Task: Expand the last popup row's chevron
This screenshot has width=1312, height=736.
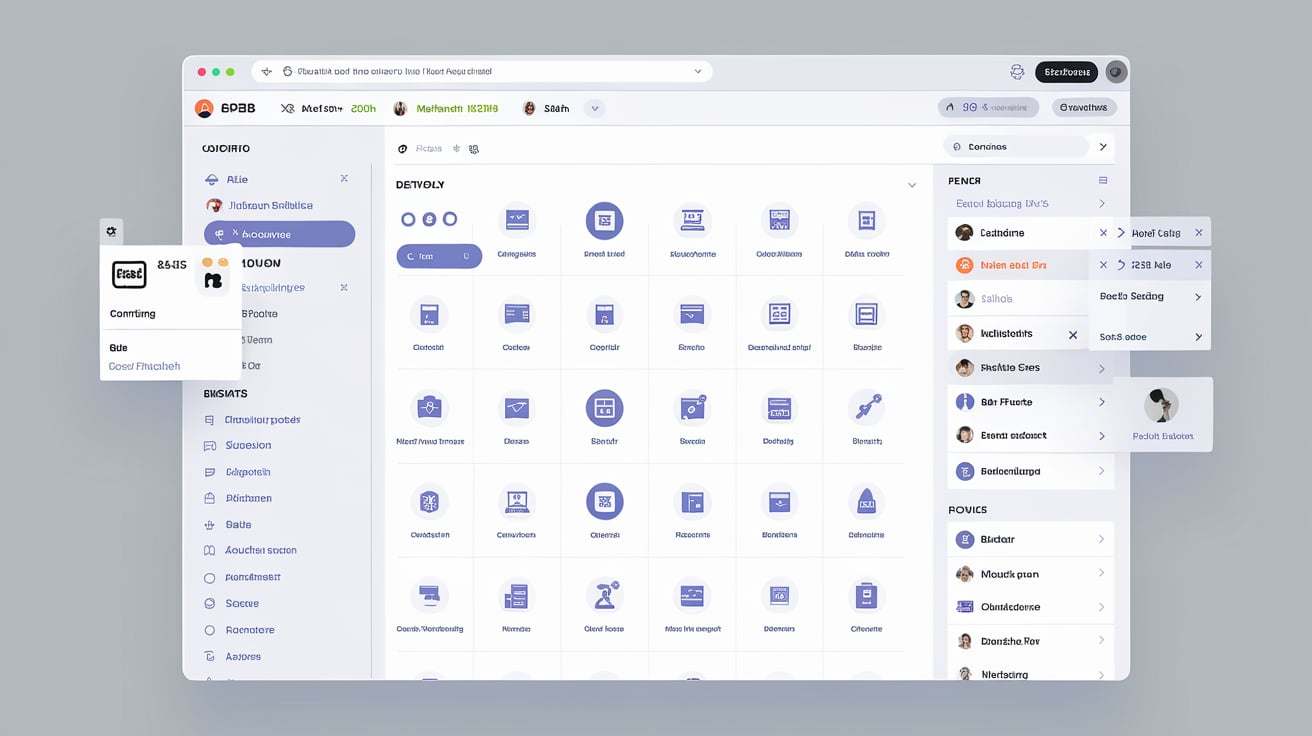Action: pos(1198,337)
